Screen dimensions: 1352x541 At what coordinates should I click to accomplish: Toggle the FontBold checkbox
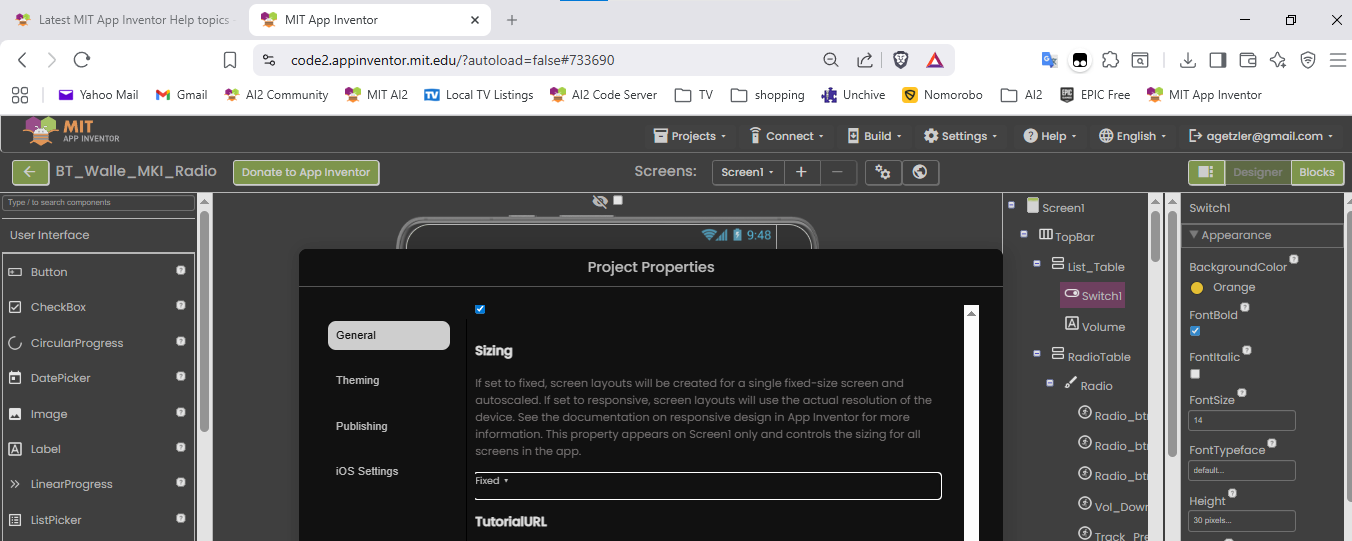point(1195,331)
